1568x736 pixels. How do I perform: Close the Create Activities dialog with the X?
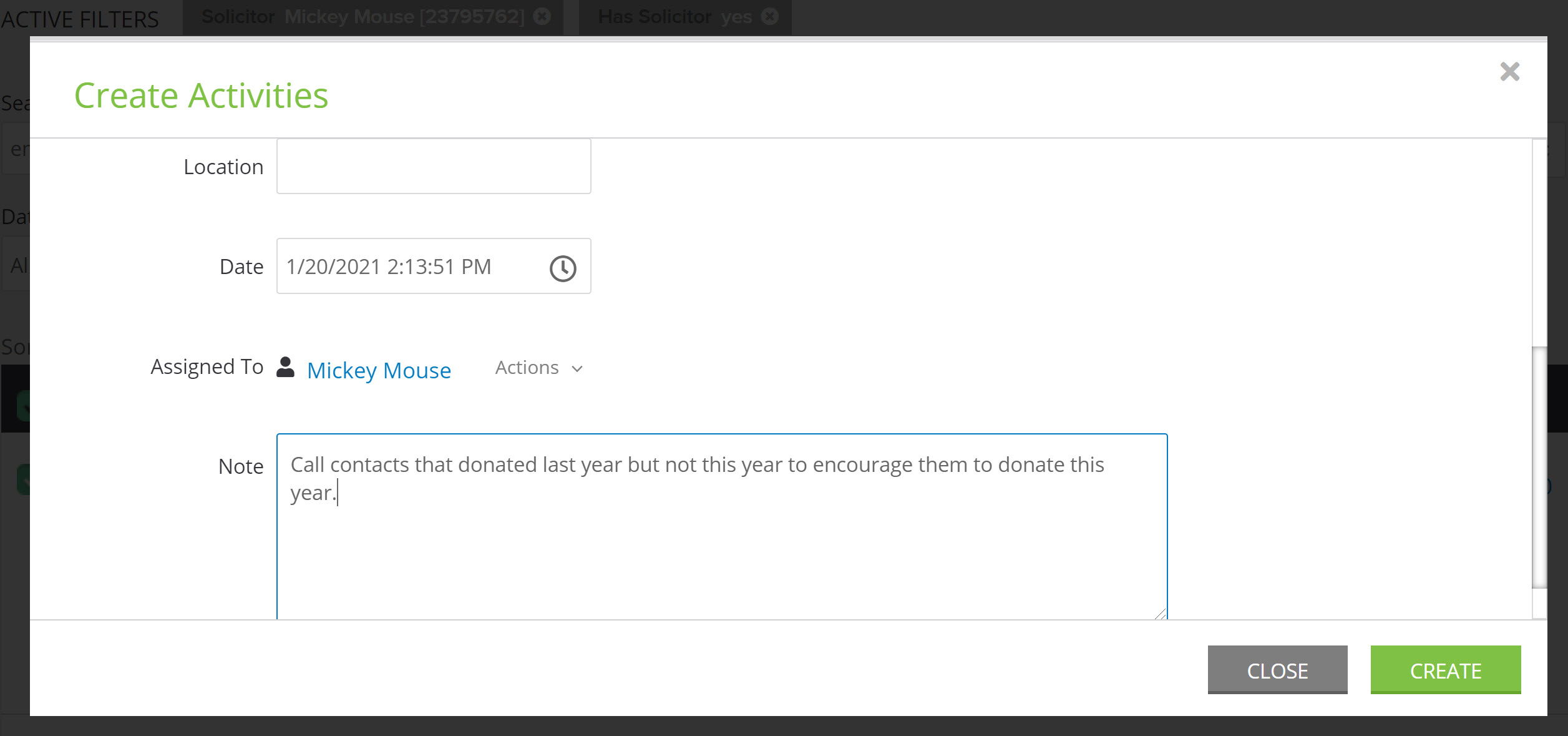[x=1509, y=72]
